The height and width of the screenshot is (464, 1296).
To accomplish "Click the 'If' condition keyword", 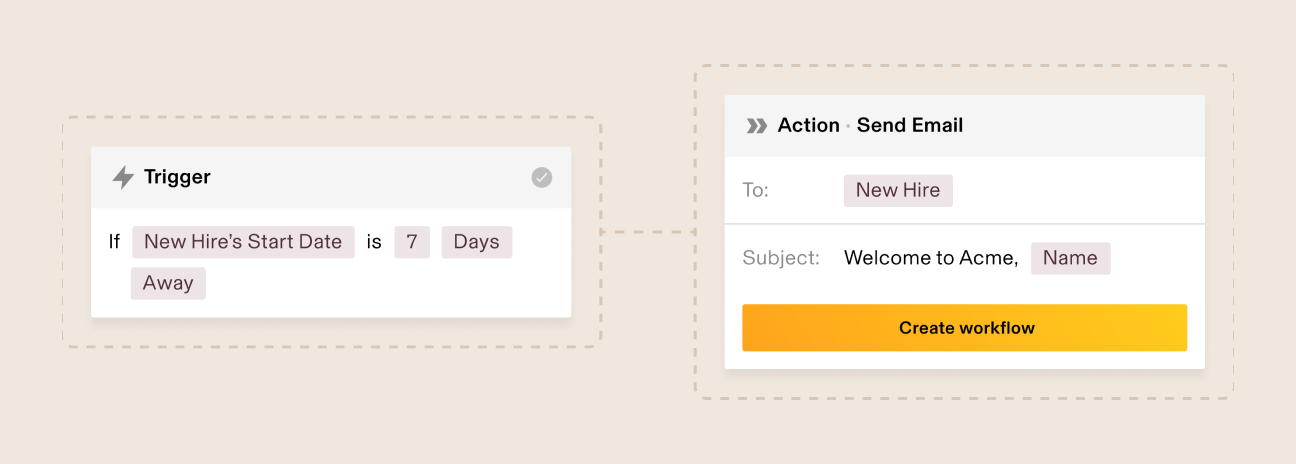I will 114,242.
